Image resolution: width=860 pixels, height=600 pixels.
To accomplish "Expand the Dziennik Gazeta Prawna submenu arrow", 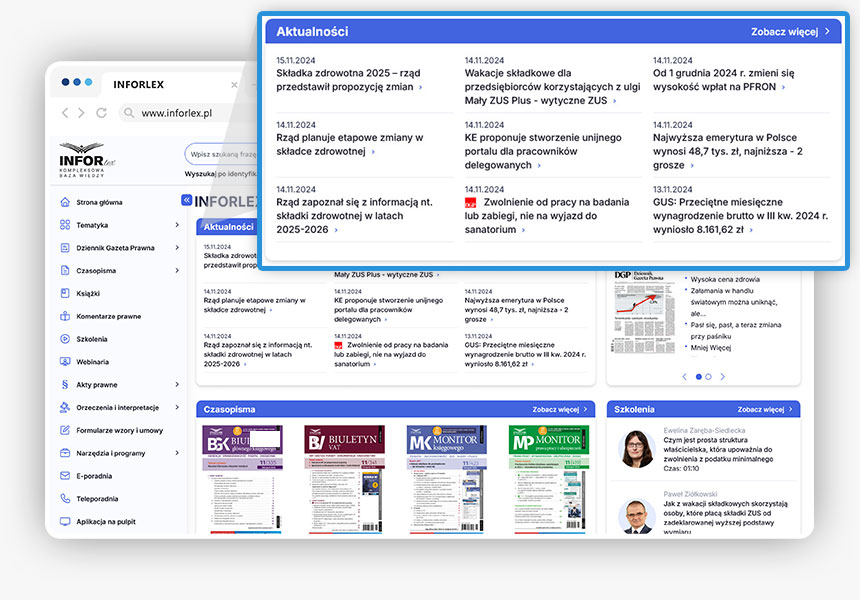I will pyautogui.click(x=177, y=247).
